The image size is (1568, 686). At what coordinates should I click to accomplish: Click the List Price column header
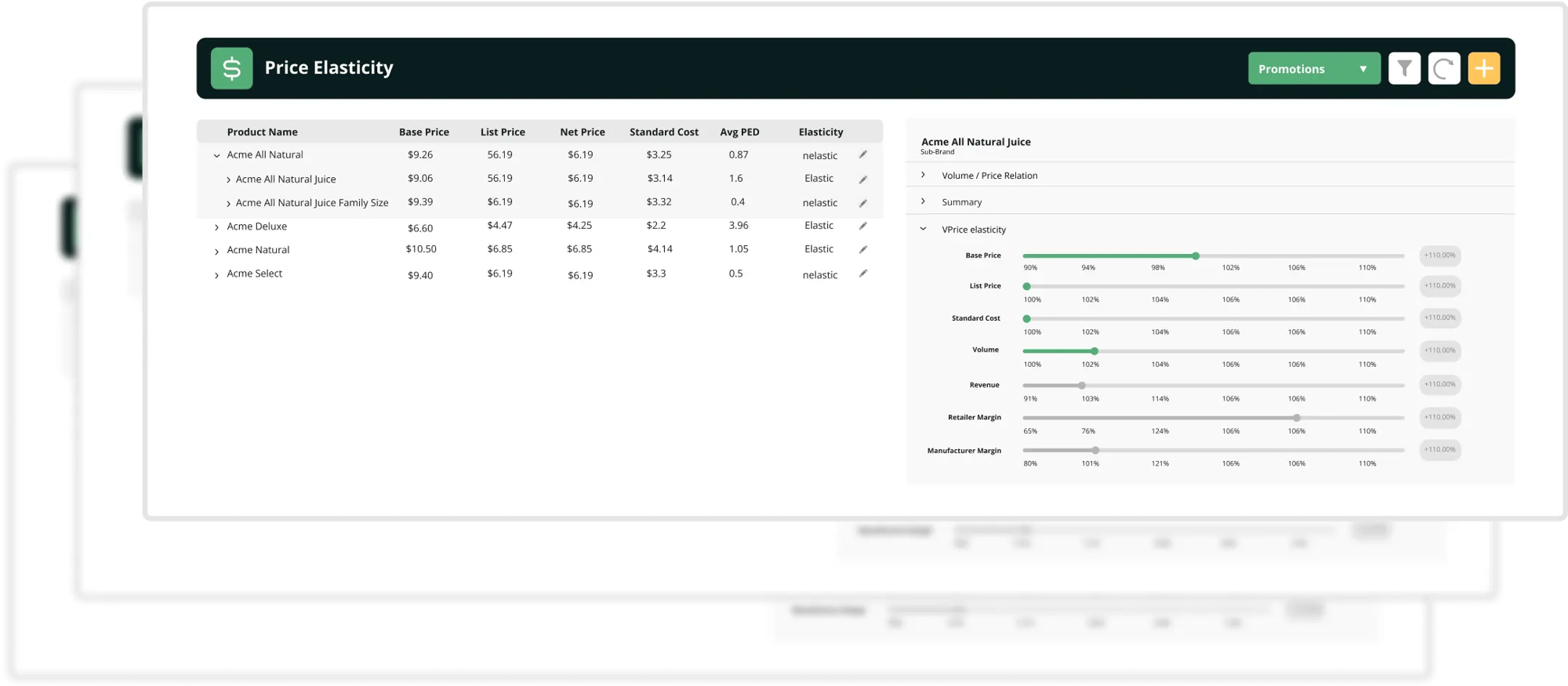(503, 132)
